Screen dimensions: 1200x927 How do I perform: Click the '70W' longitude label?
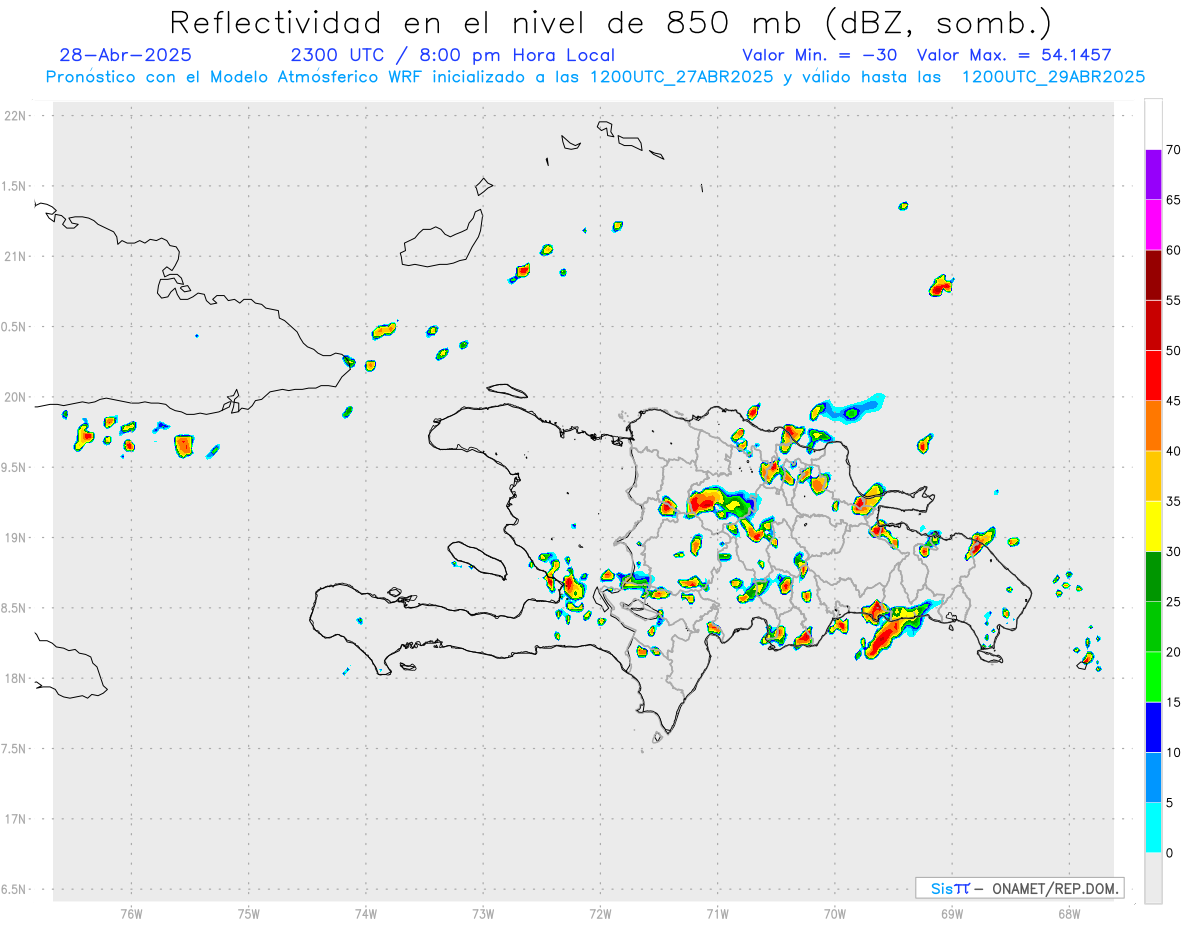pyautogui.click(x=835, y=914)
